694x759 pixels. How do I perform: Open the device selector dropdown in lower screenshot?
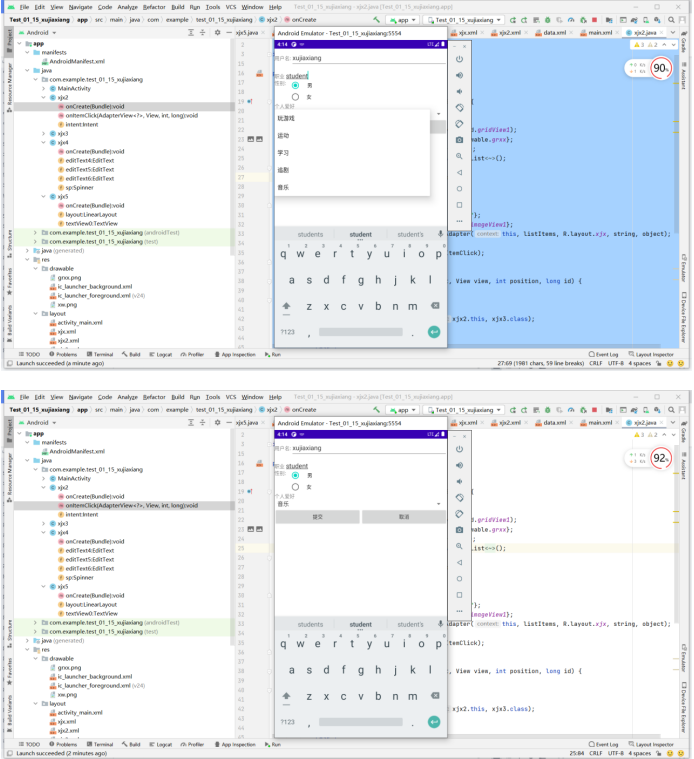pos(464,410)
